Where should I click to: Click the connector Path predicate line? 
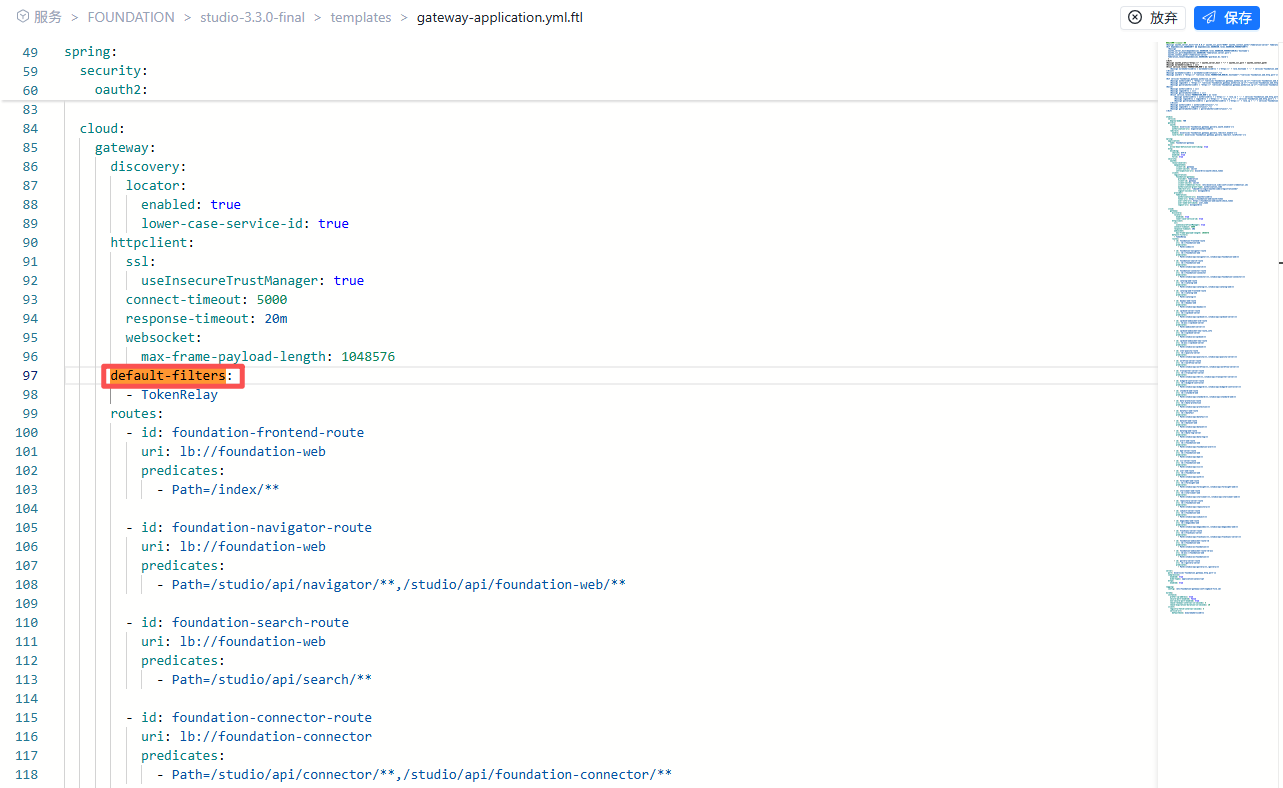[x=414, y=774]
